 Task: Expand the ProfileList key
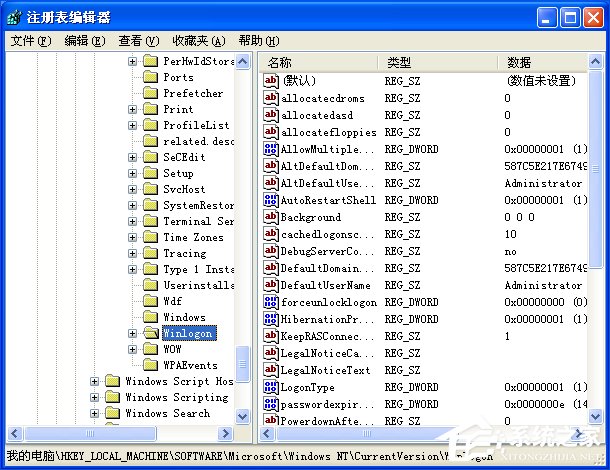click(132, 125)
